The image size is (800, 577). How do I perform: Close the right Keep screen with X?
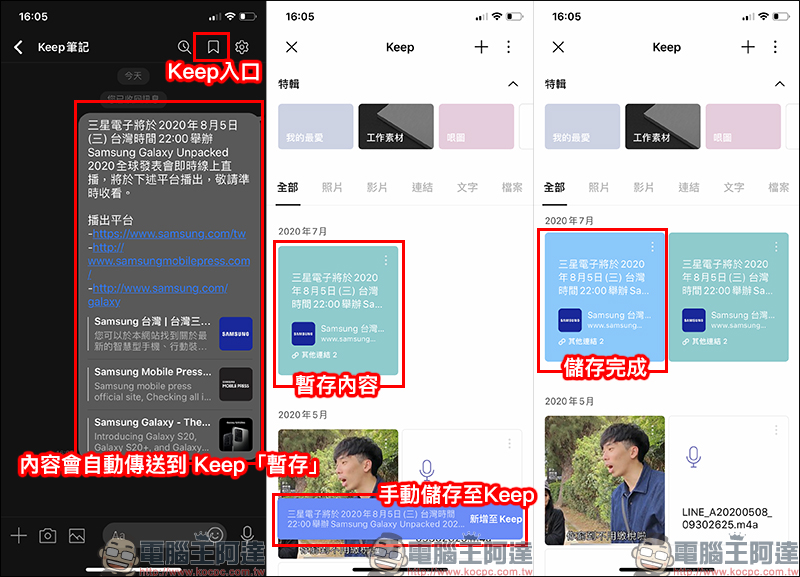click(558, 47)
